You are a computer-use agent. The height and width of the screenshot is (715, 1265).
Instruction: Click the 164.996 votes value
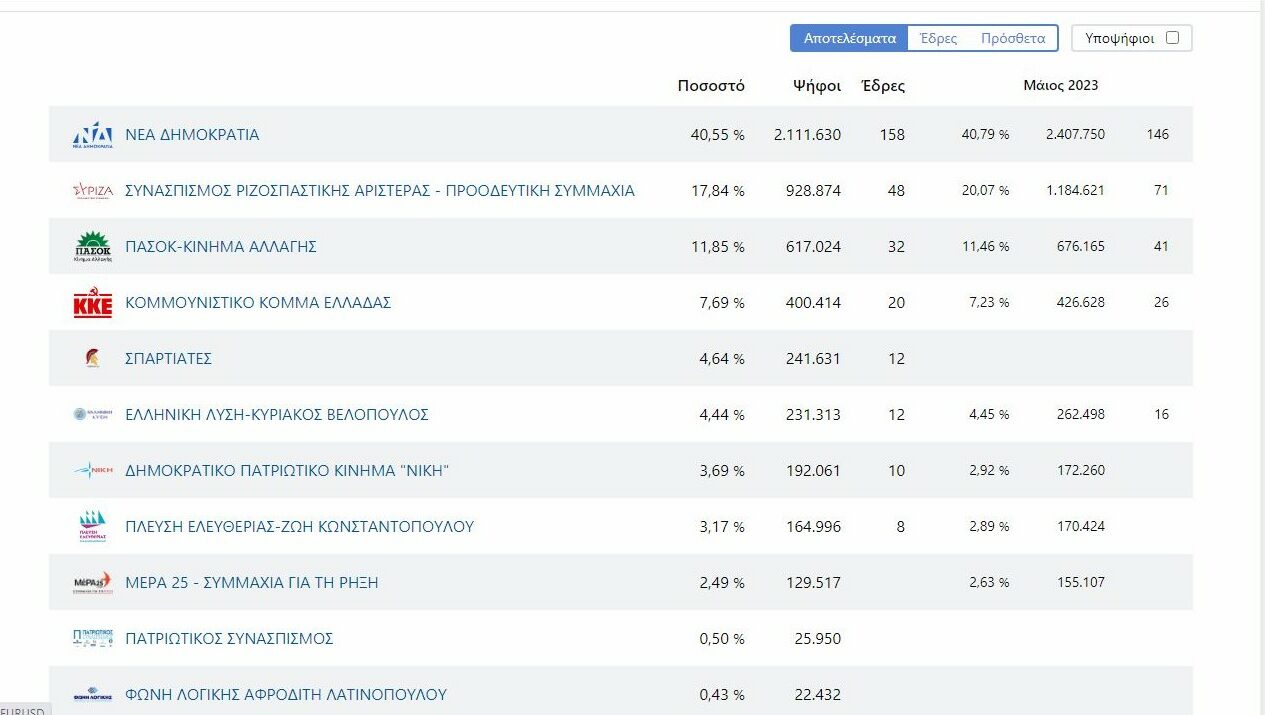coord(814,526)
